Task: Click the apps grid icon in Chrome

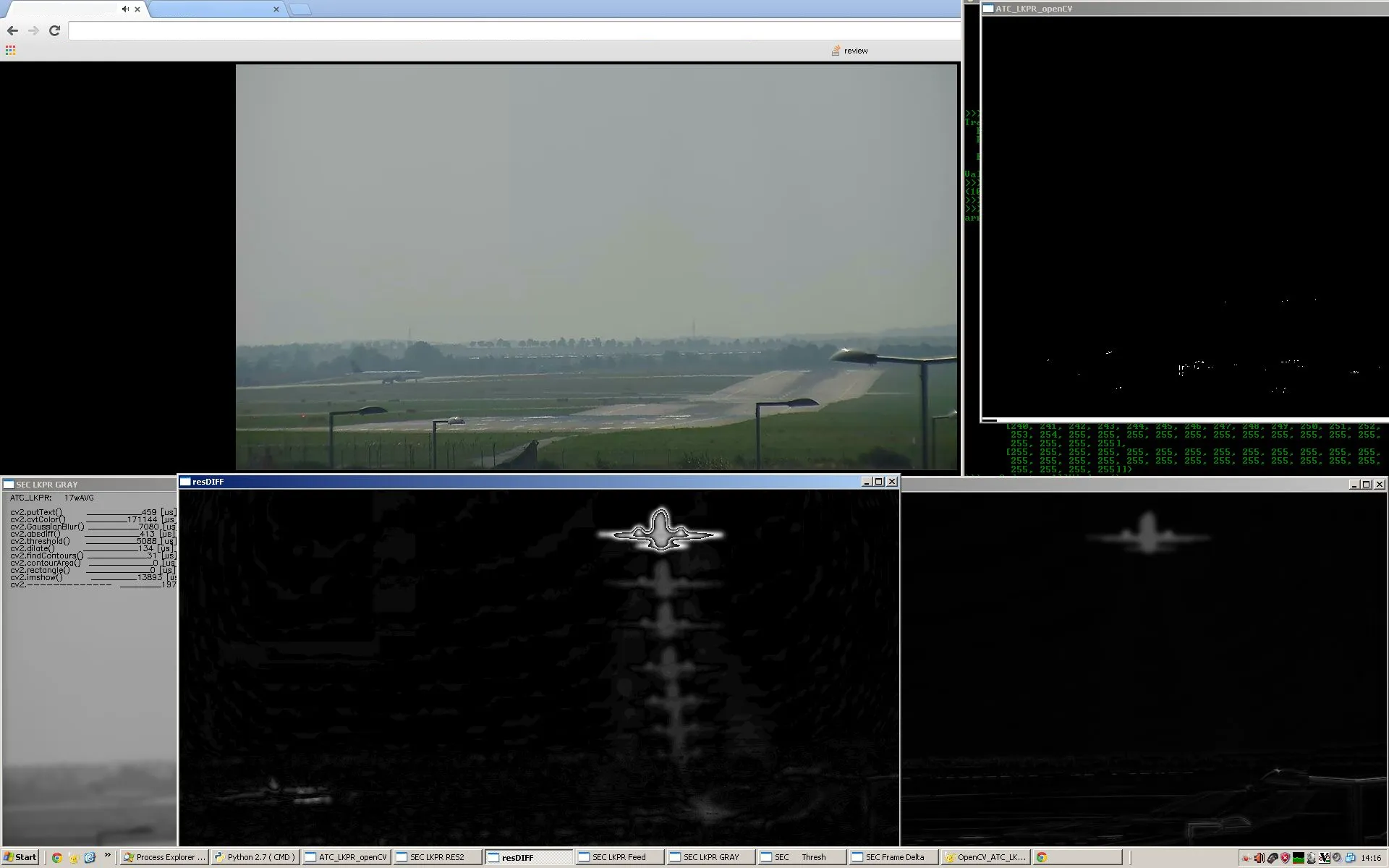Action: pos(9,49)
